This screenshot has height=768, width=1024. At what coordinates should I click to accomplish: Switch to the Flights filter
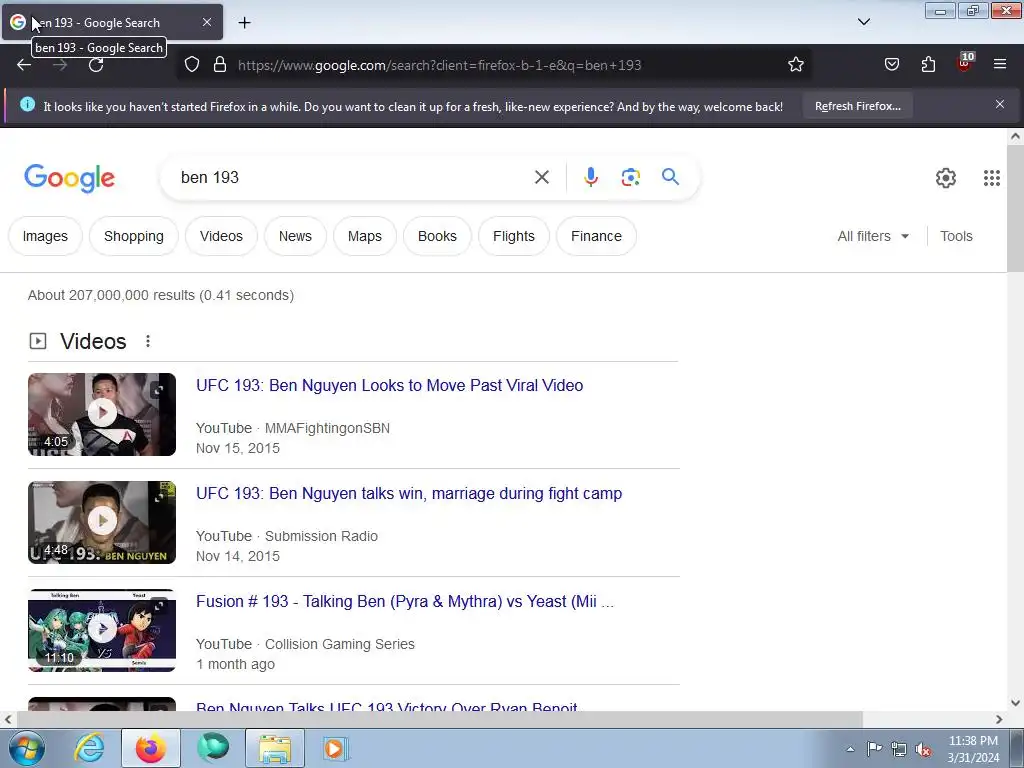click(x=513, y=236)
